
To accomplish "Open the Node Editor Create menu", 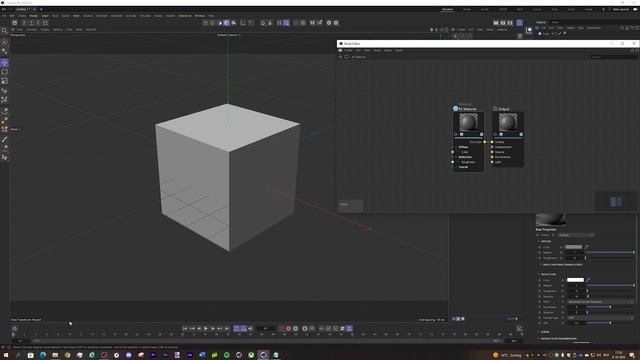I will point(348,50).
